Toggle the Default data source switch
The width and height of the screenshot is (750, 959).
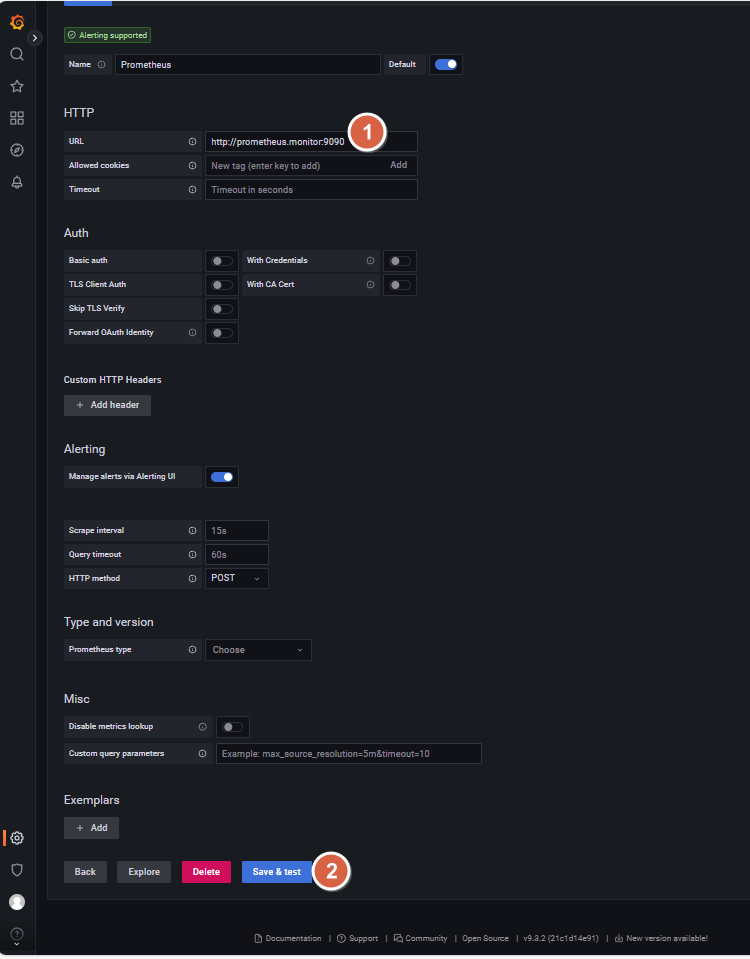pyautogui.click(x=446, y=64)
